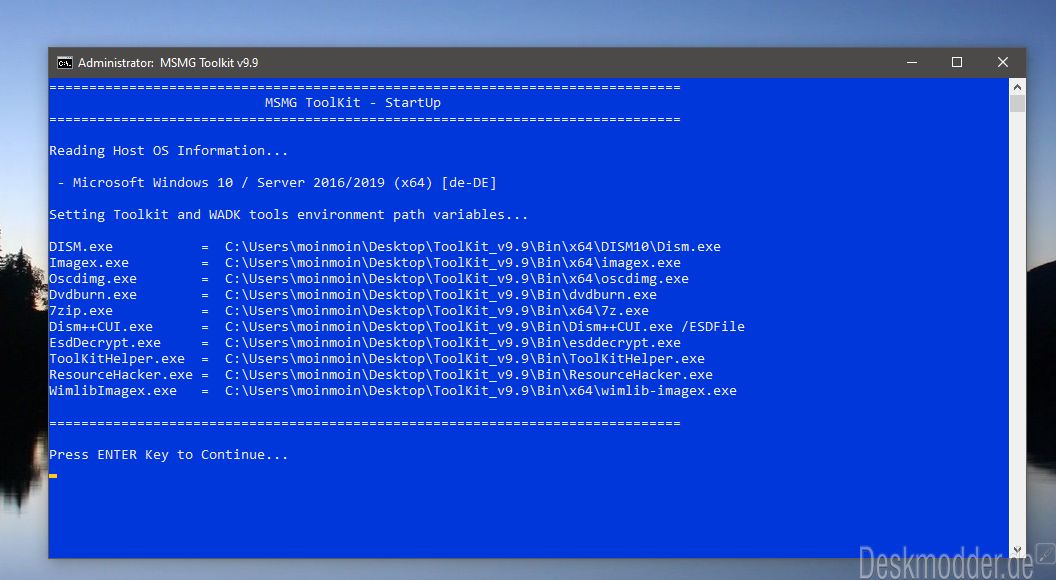
Task: Click the 'Dism++CUI.exe' label
Action: 101,327
